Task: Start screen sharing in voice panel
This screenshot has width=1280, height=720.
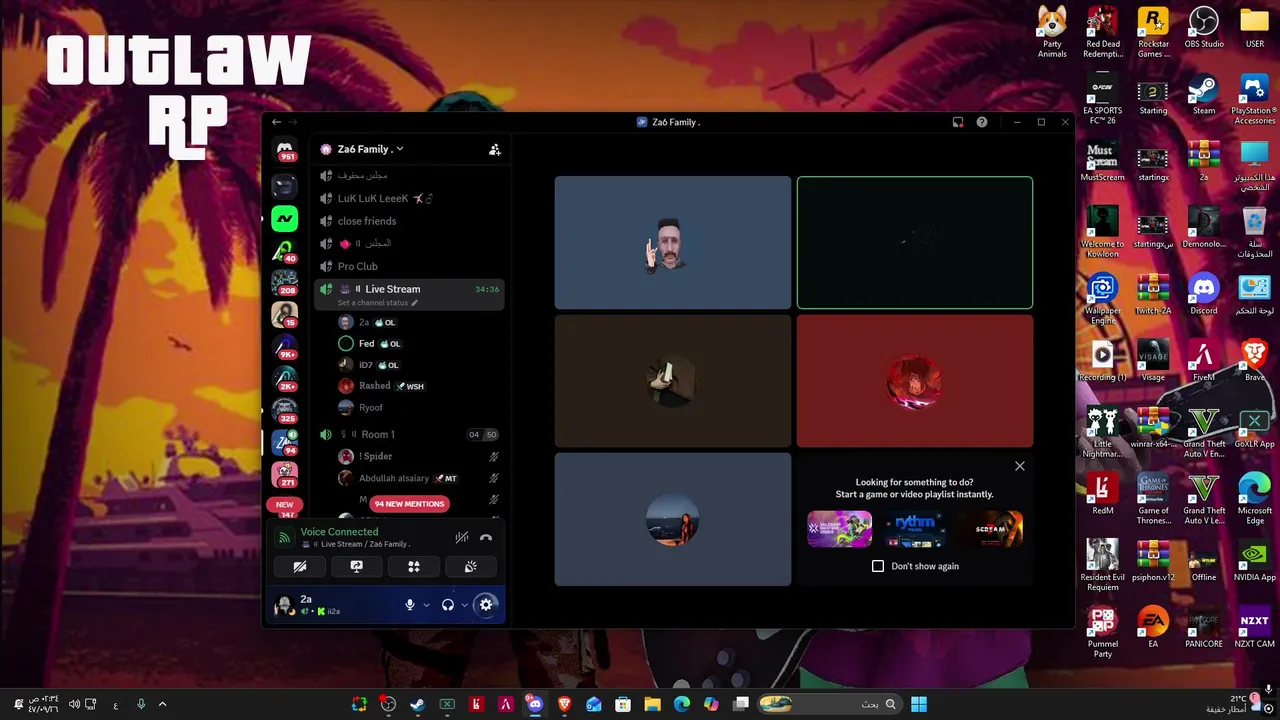Action: pyautogui.click(x=357, y=567)
